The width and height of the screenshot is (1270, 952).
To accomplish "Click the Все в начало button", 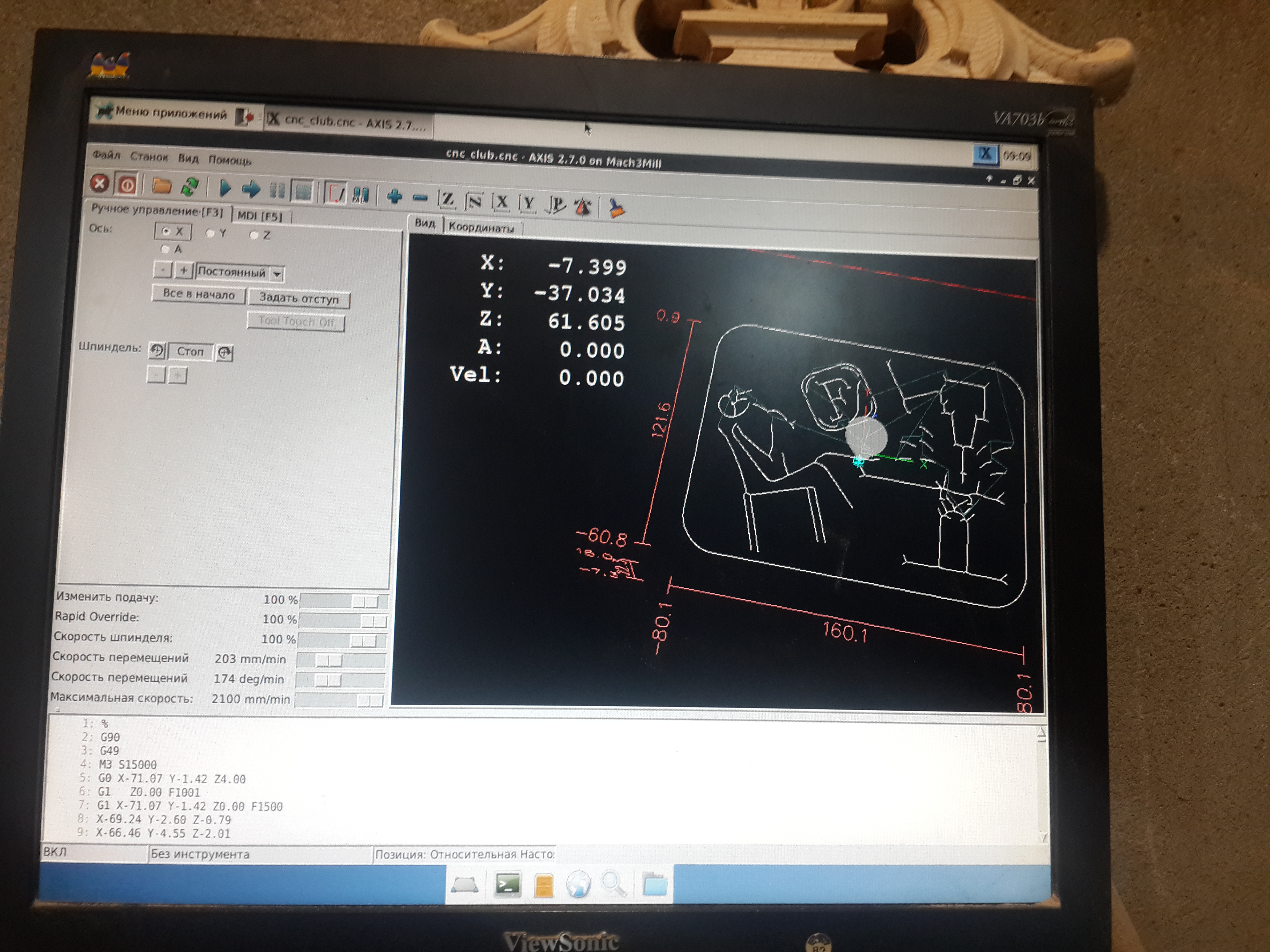I will click(x=198, y=294).
